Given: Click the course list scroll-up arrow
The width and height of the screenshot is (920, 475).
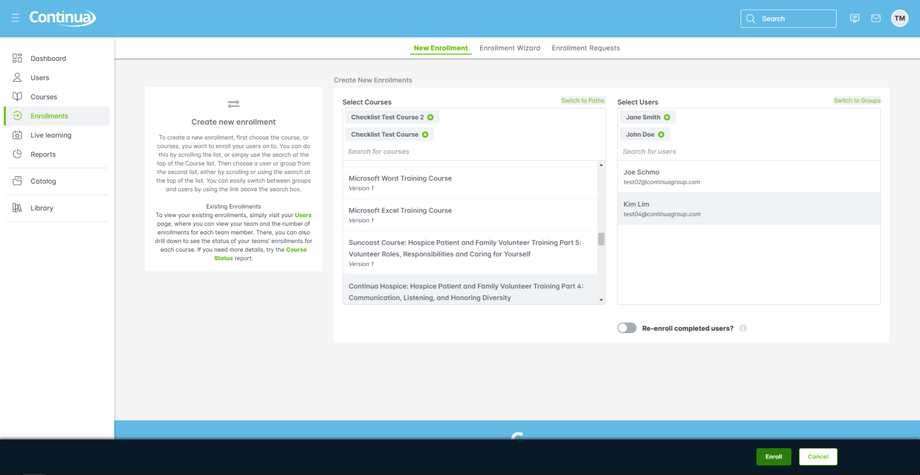Looking at the screenshot, I should [601, 165].
